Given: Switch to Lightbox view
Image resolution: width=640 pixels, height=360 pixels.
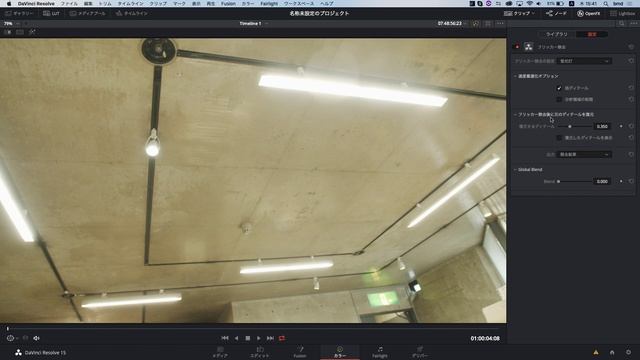Looking at the screenshot, I should [x=622, y=13].
